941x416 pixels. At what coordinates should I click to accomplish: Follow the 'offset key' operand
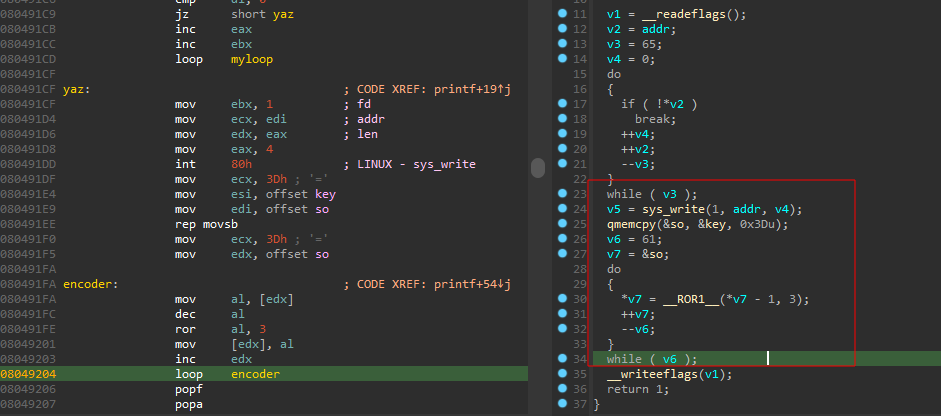[x=301, y=194]
